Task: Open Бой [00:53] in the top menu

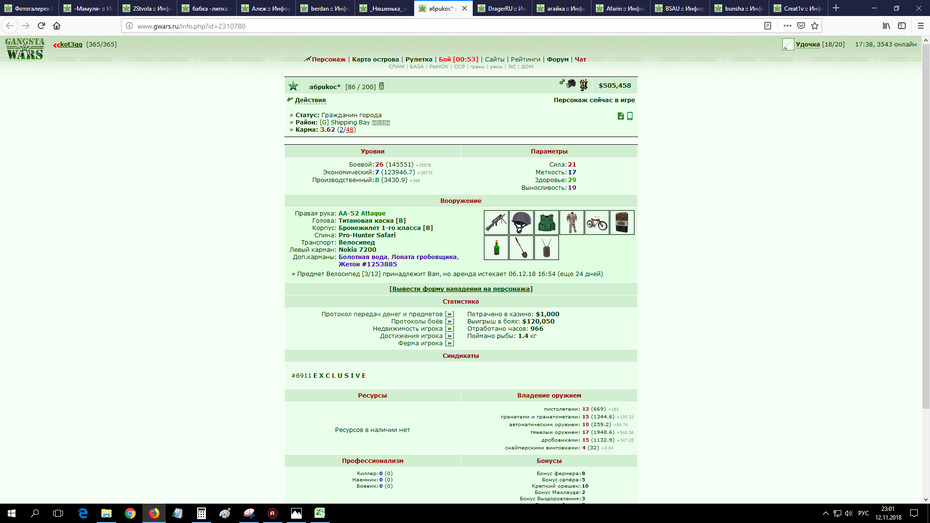Action: coord(458,59)
